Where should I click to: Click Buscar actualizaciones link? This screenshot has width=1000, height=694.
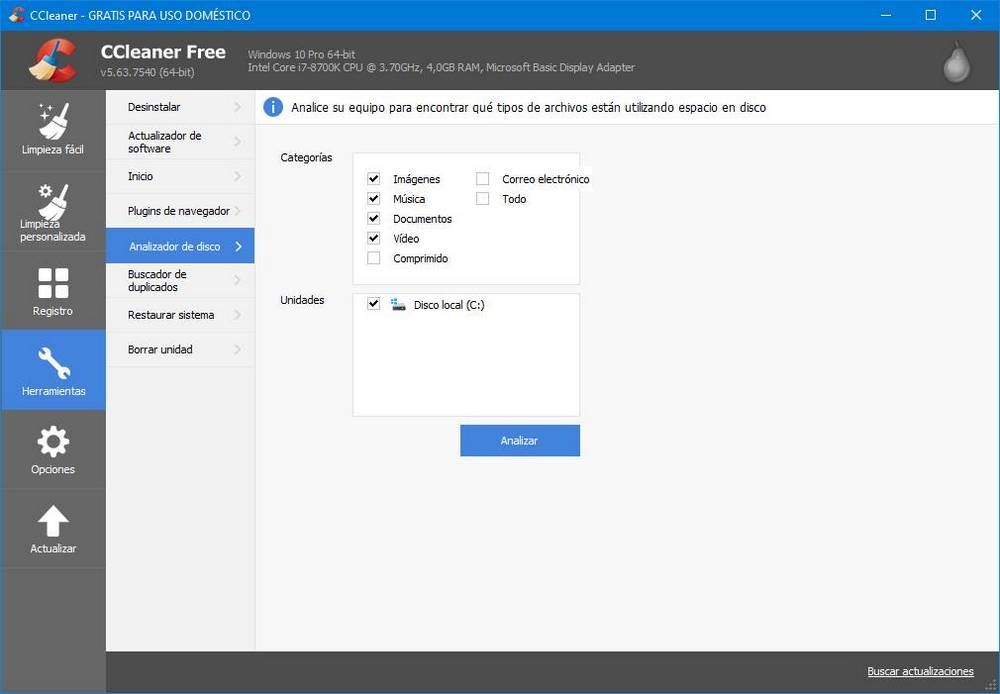click(920, 671)
